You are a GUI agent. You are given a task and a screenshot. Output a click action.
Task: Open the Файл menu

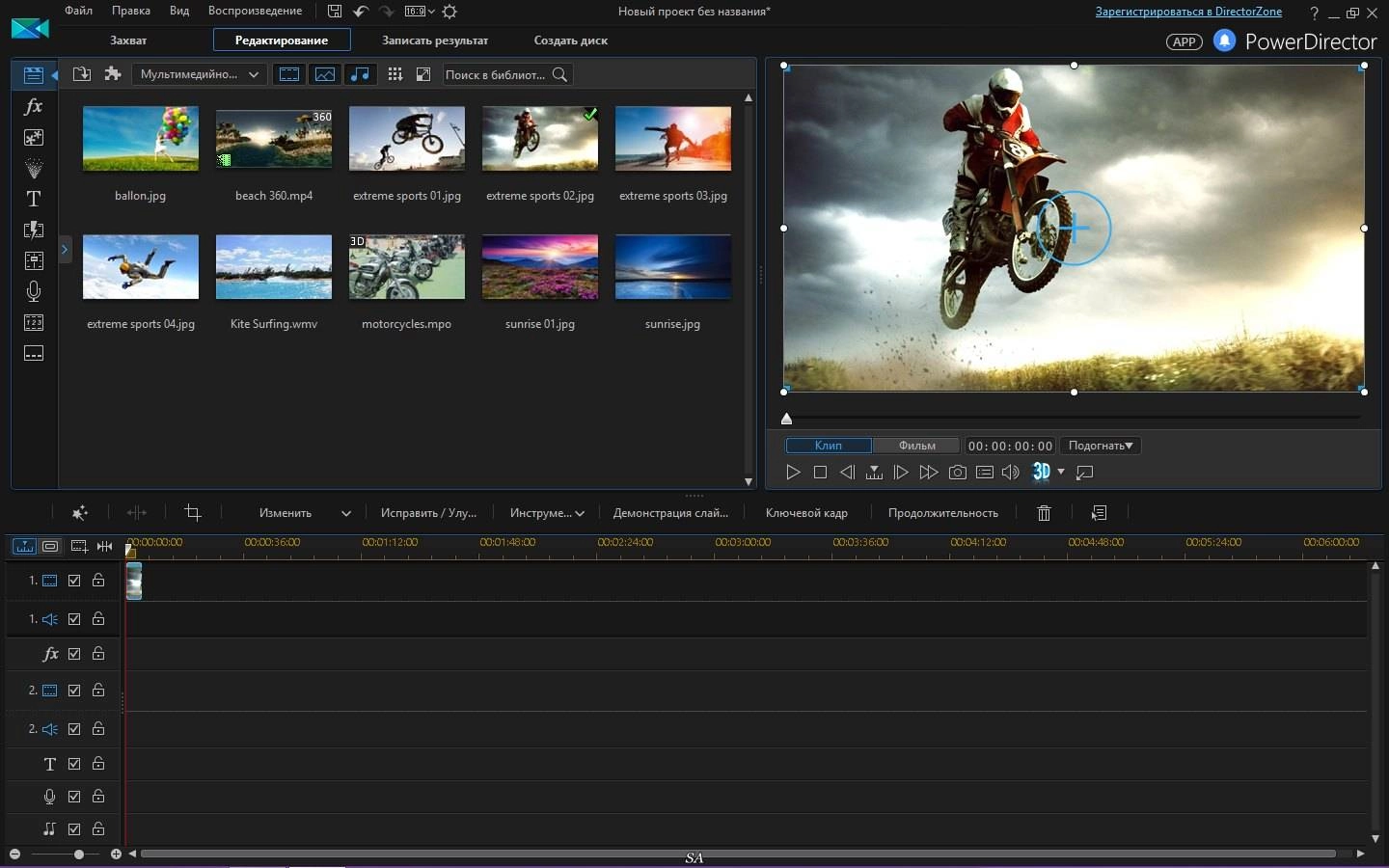pos(79,11)
